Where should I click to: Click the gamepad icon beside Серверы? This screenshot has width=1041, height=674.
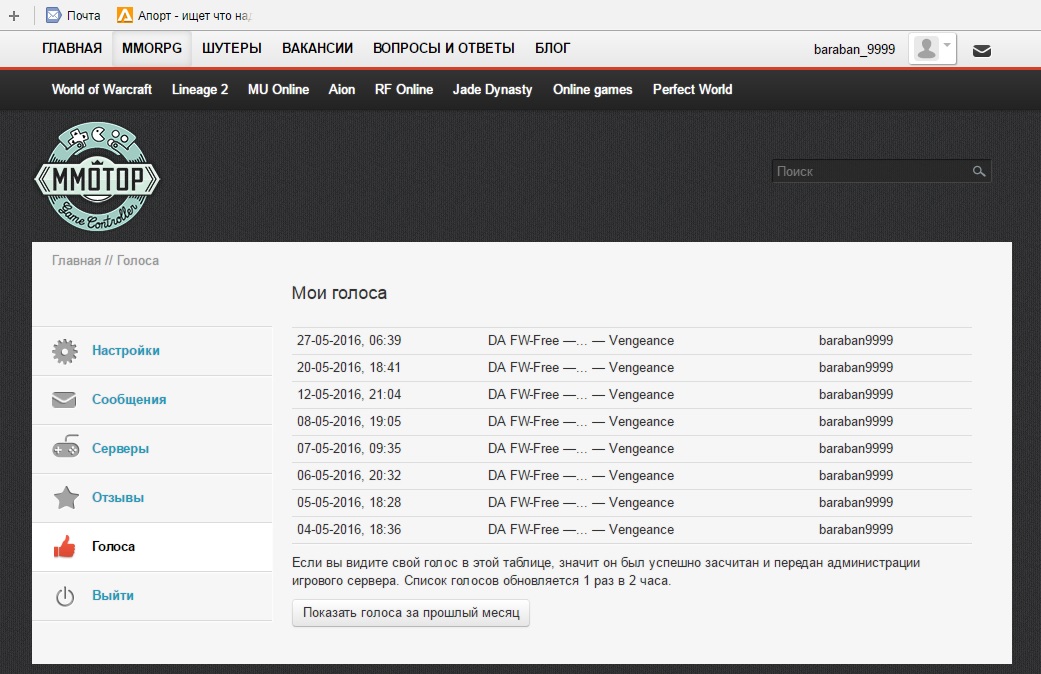65,449
